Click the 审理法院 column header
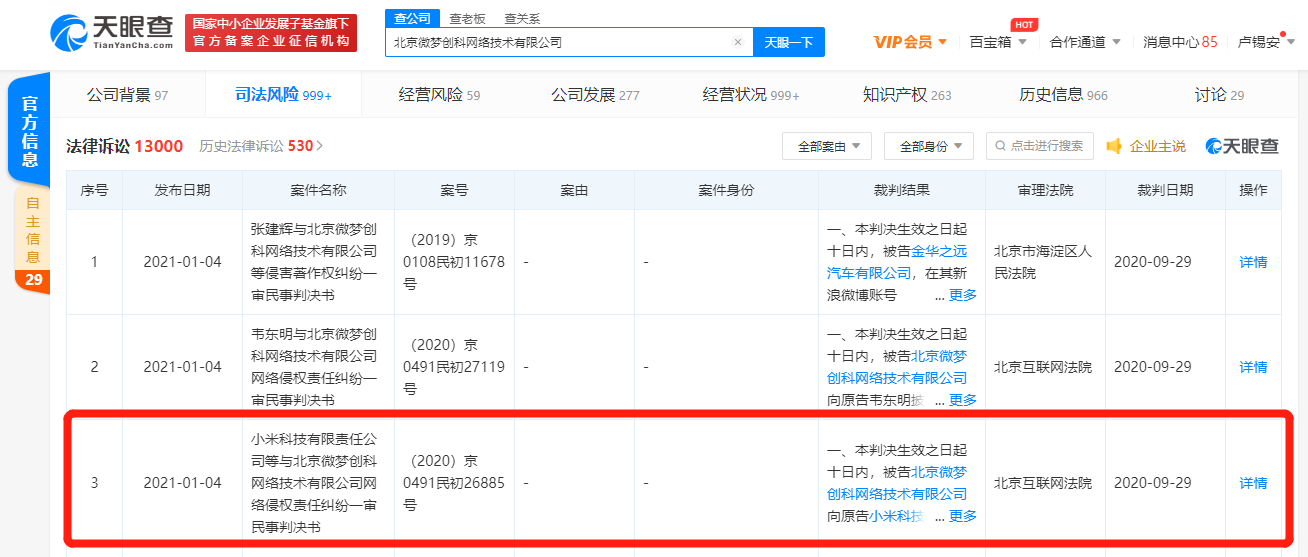This screenshot has height=557, width=1308. click(1045, 190)
